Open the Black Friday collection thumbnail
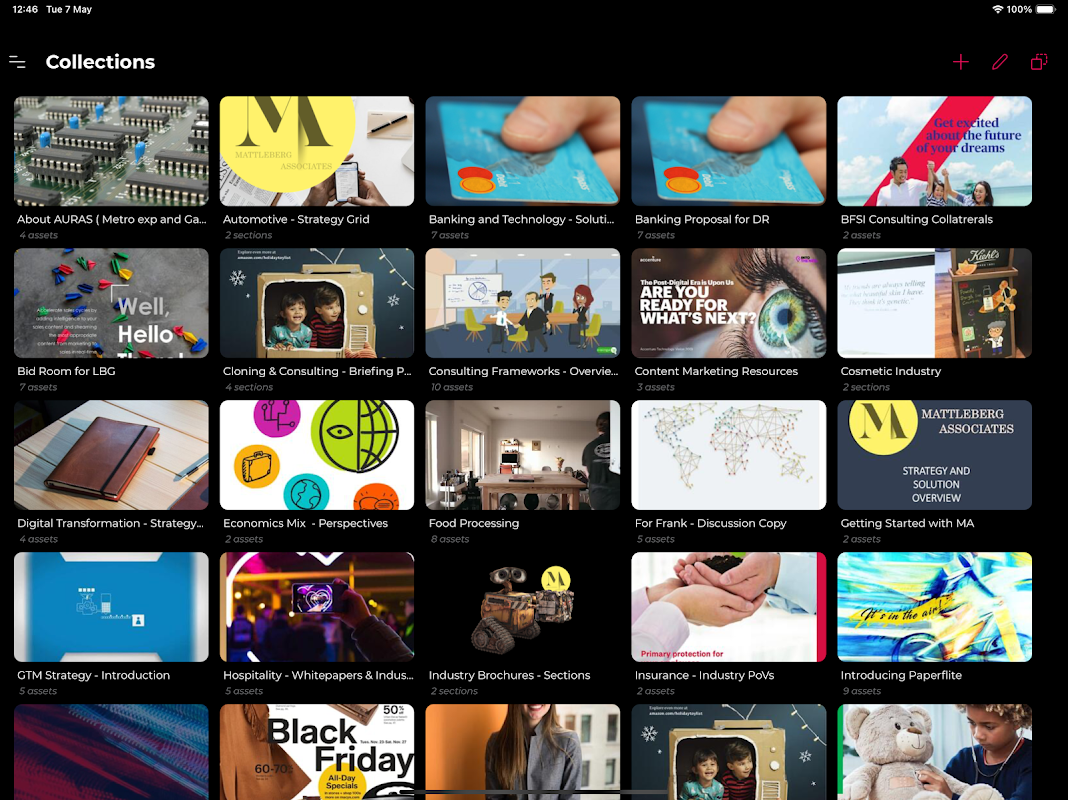This screenshot has height=800, width=1068. [317, 752]
